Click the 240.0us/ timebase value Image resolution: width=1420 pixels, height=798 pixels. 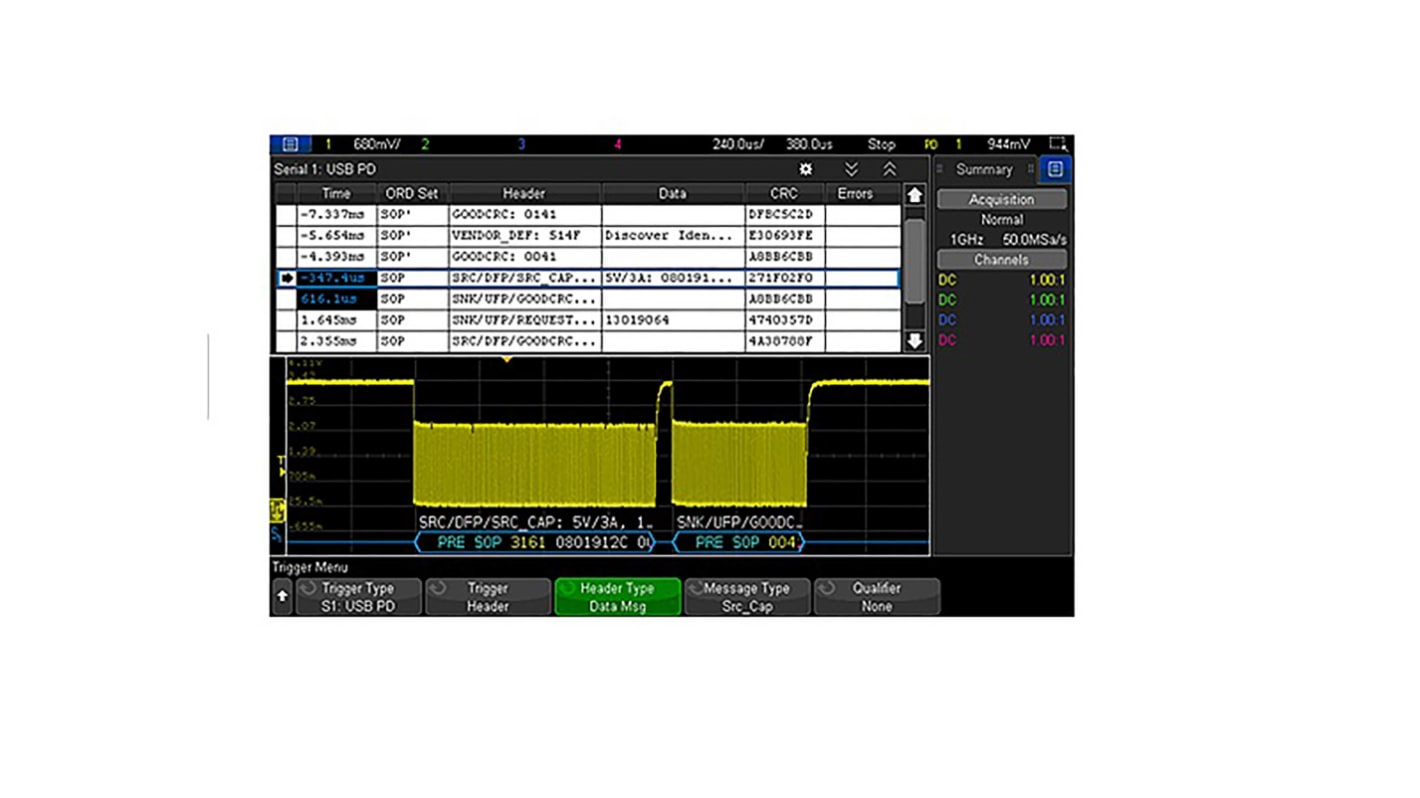[x=739, y=144]
